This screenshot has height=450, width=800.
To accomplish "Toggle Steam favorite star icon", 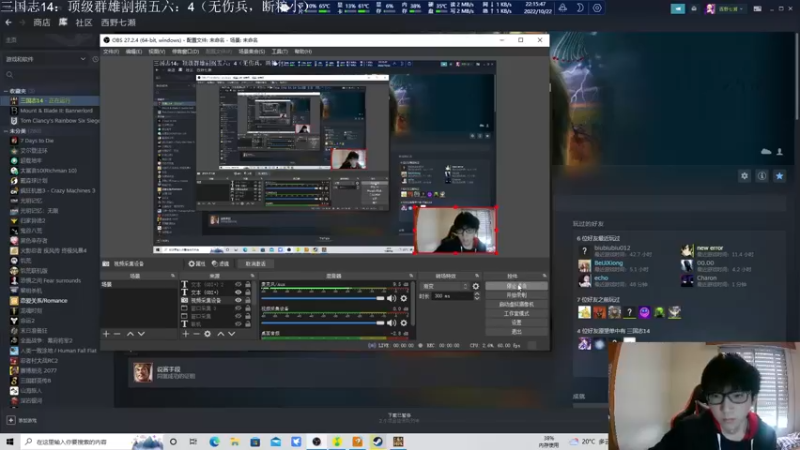I will [x=779, y=176].
